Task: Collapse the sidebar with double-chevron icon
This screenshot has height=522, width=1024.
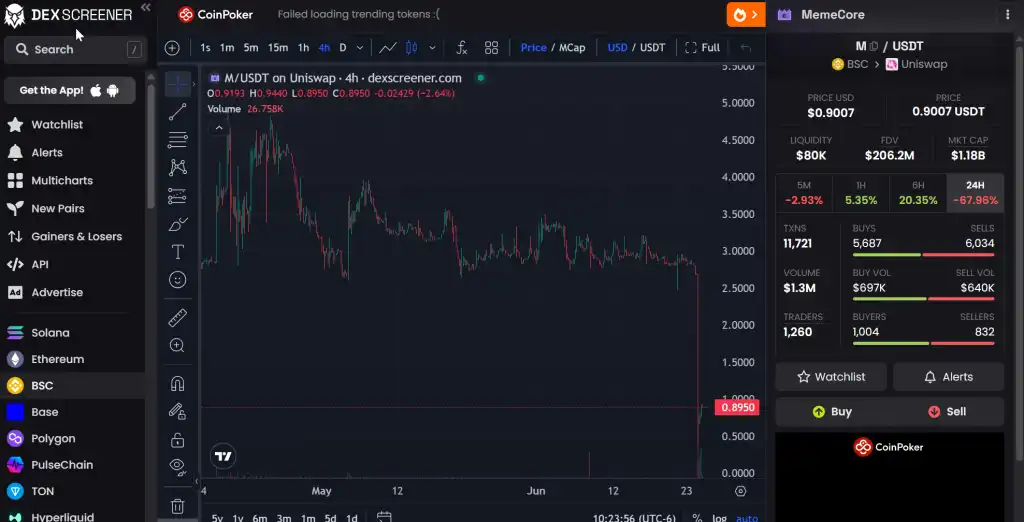Action: click(x=146, y=7)
